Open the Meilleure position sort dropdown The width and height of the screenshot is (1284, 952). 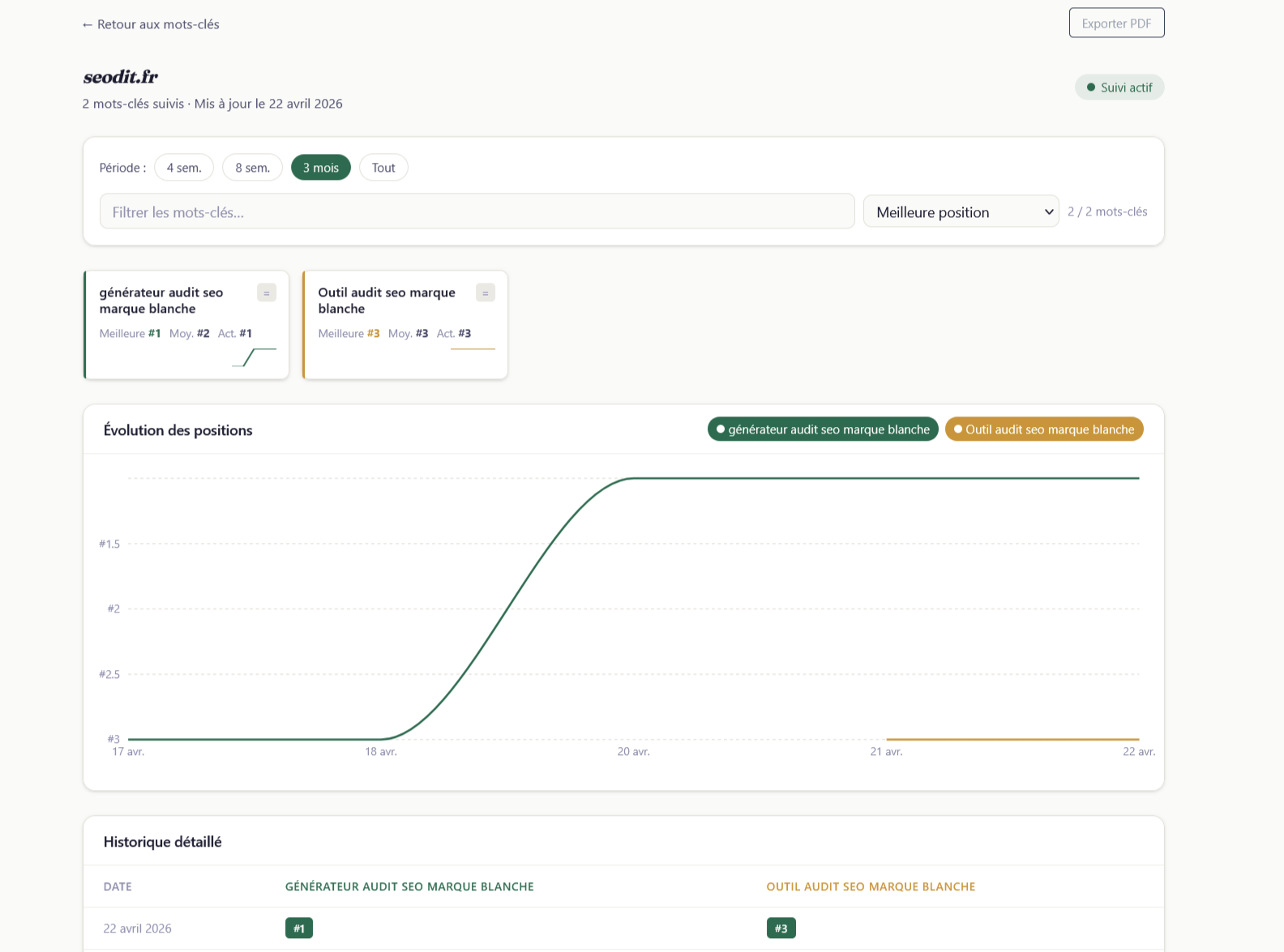point(961,212)
